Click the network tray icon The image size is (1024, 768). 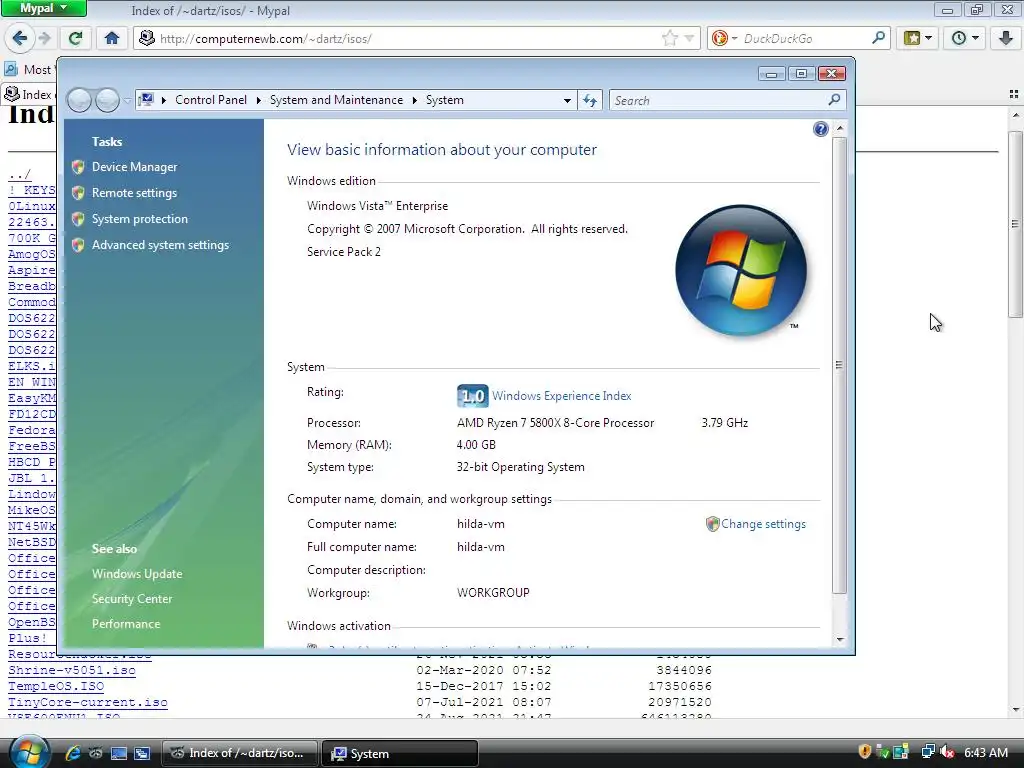click(x=927, y=752)
